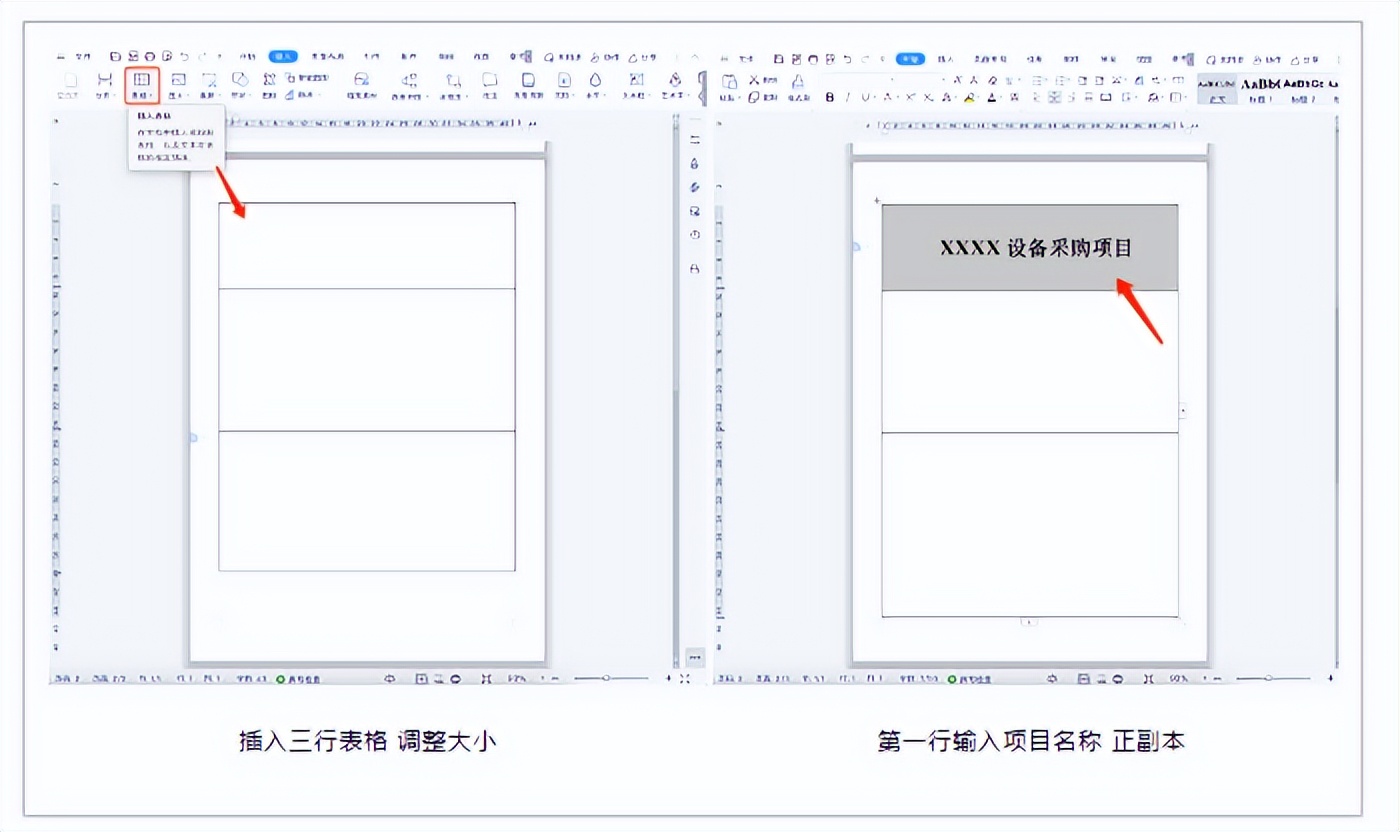The image size is (1400, 832).
Task: Click the Picture icon in Insert ribbon
Action: [178, 80]
